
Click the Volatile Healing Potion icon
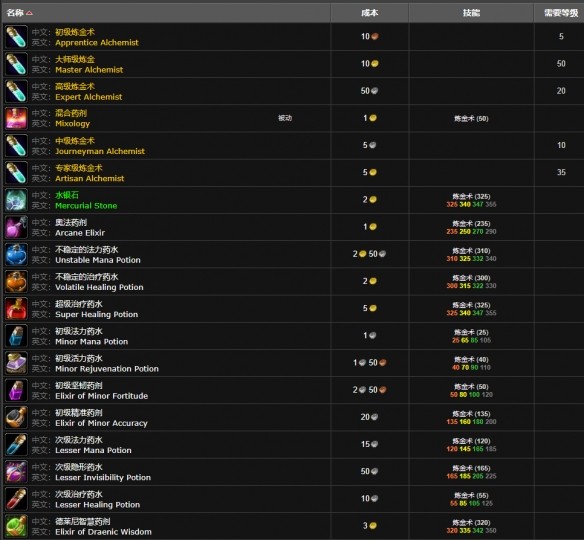[16, 282]
